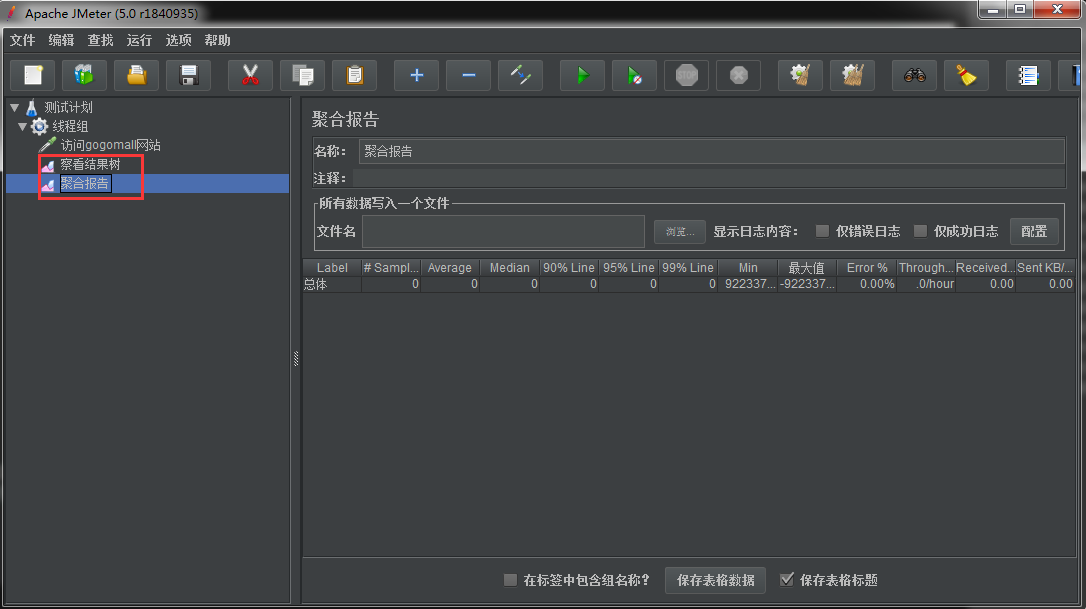The image size is (1086, 609).
Task: Click the Median column header
Action: pyautogui.click(x=510, y=267)
